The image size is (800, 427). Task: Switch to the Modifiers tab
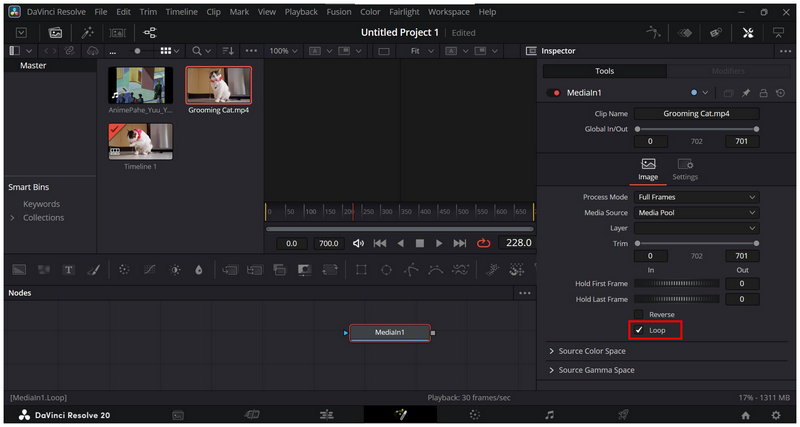pos(728,71)
